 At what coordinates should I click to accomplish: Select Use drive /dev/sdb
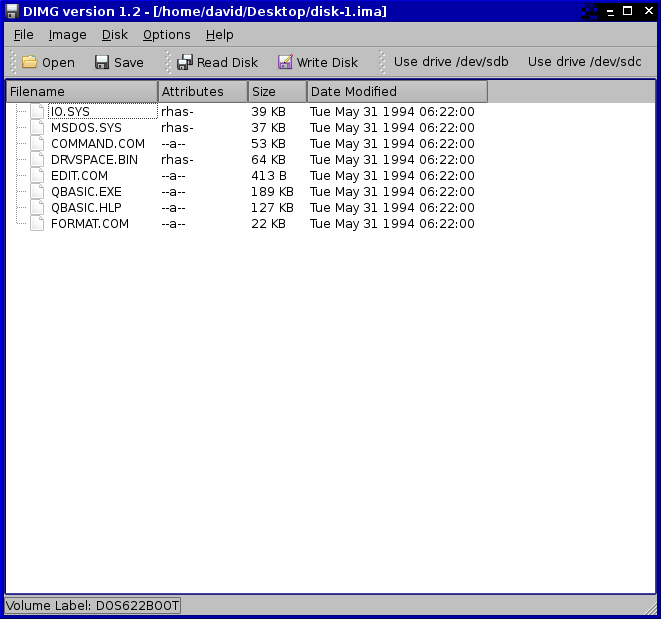click(451, 62)
